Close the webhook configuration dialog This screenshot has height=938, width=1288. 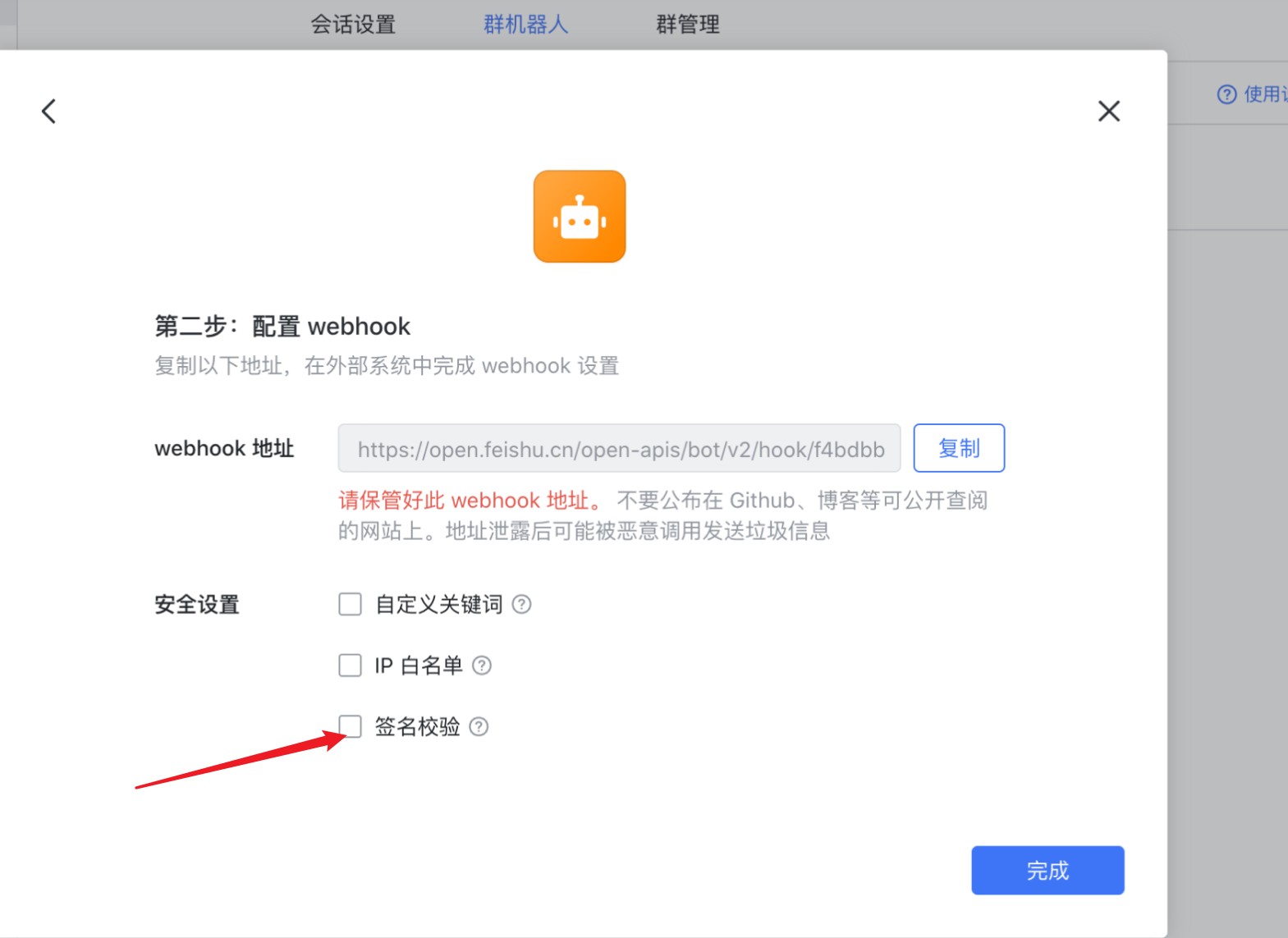1108,112
